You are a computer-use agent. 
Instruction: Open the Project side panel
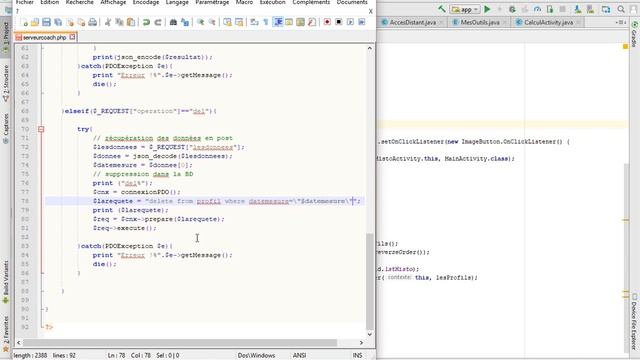click(6, 38)
